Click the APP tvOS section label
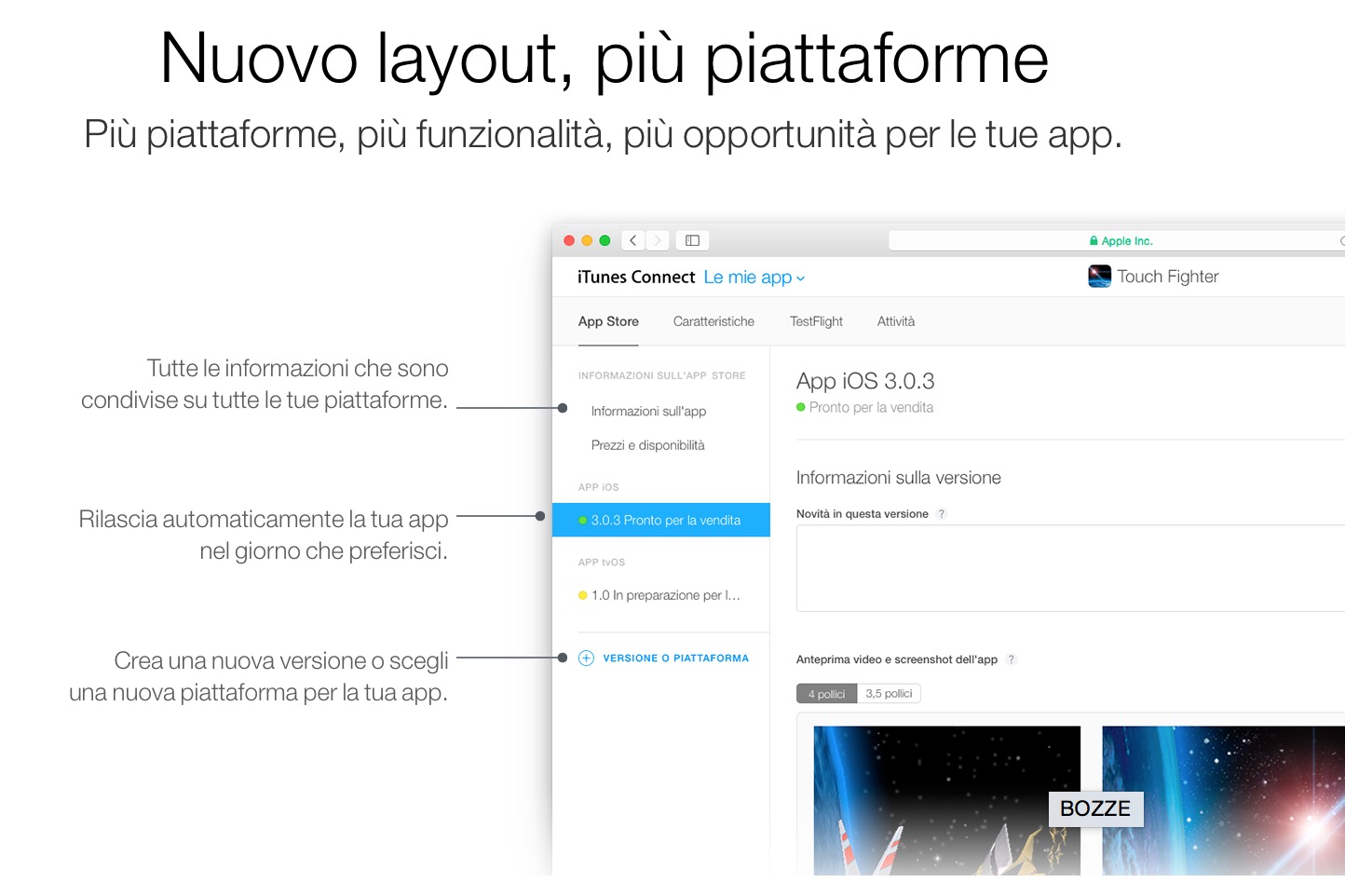 point(602,563)
